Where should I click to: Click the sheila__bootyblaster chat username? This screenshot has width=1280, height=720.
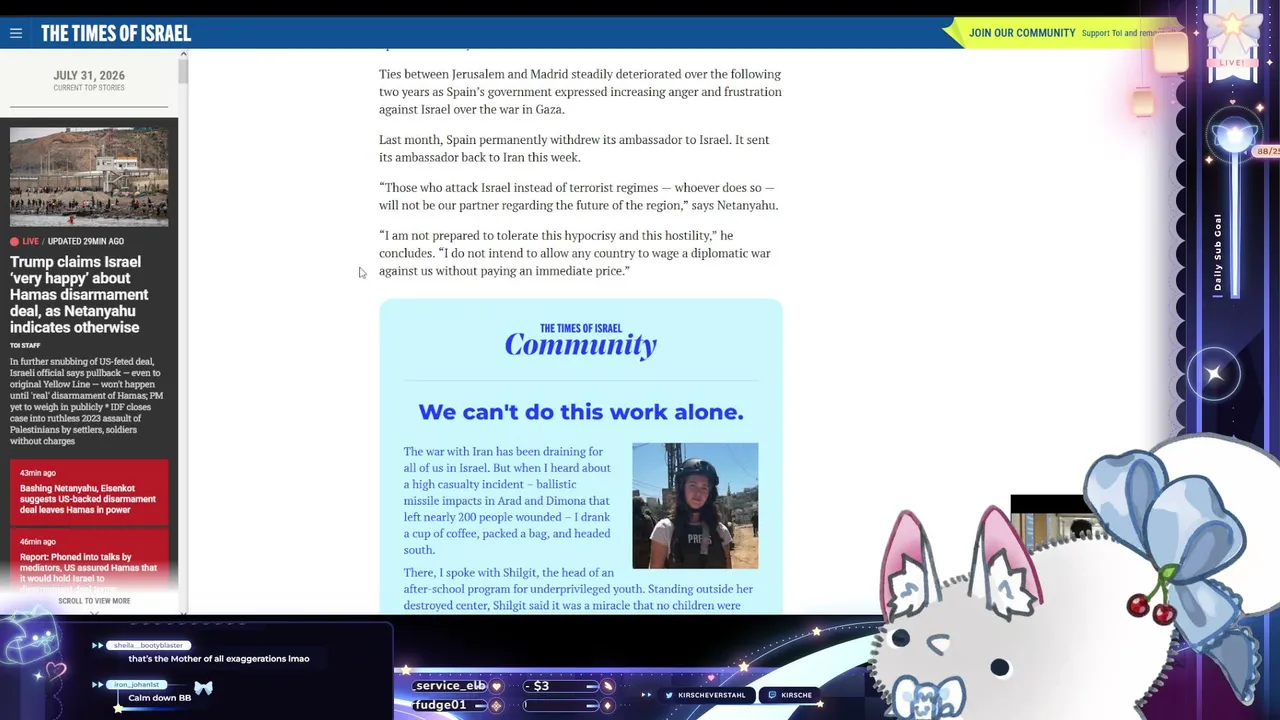click(148, 645)
